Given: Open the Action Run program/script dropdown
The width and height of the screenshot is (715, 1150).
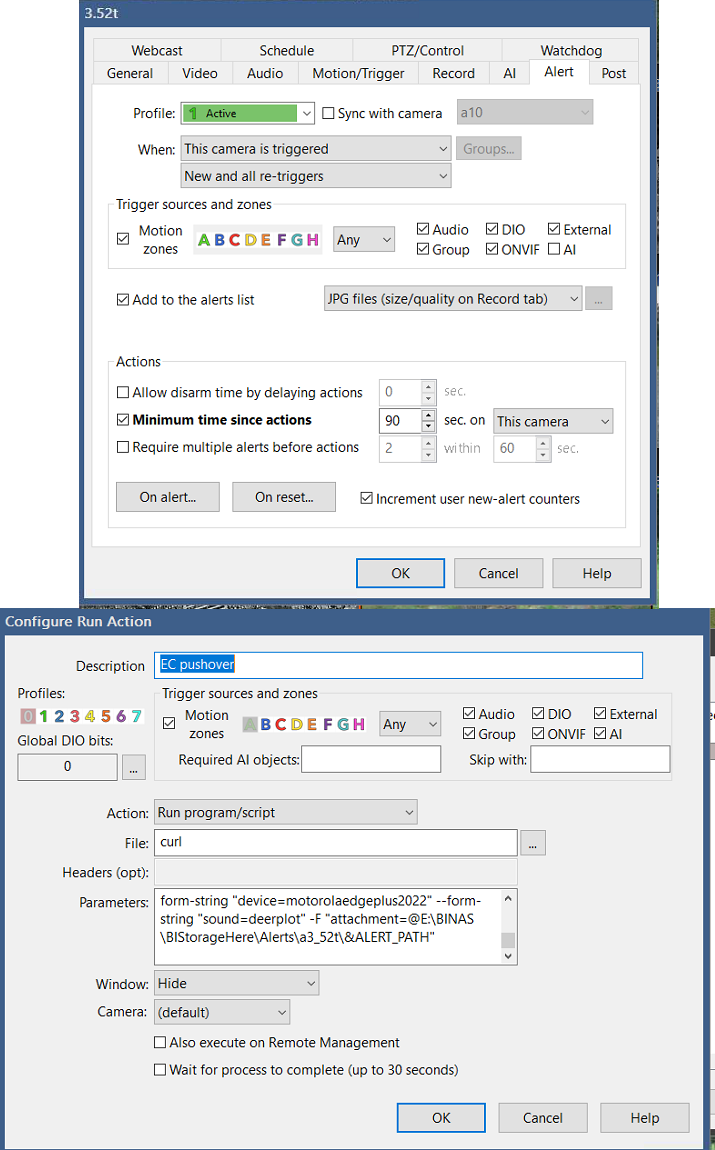Looking at the screenshot, I should (x=285, y=812).
